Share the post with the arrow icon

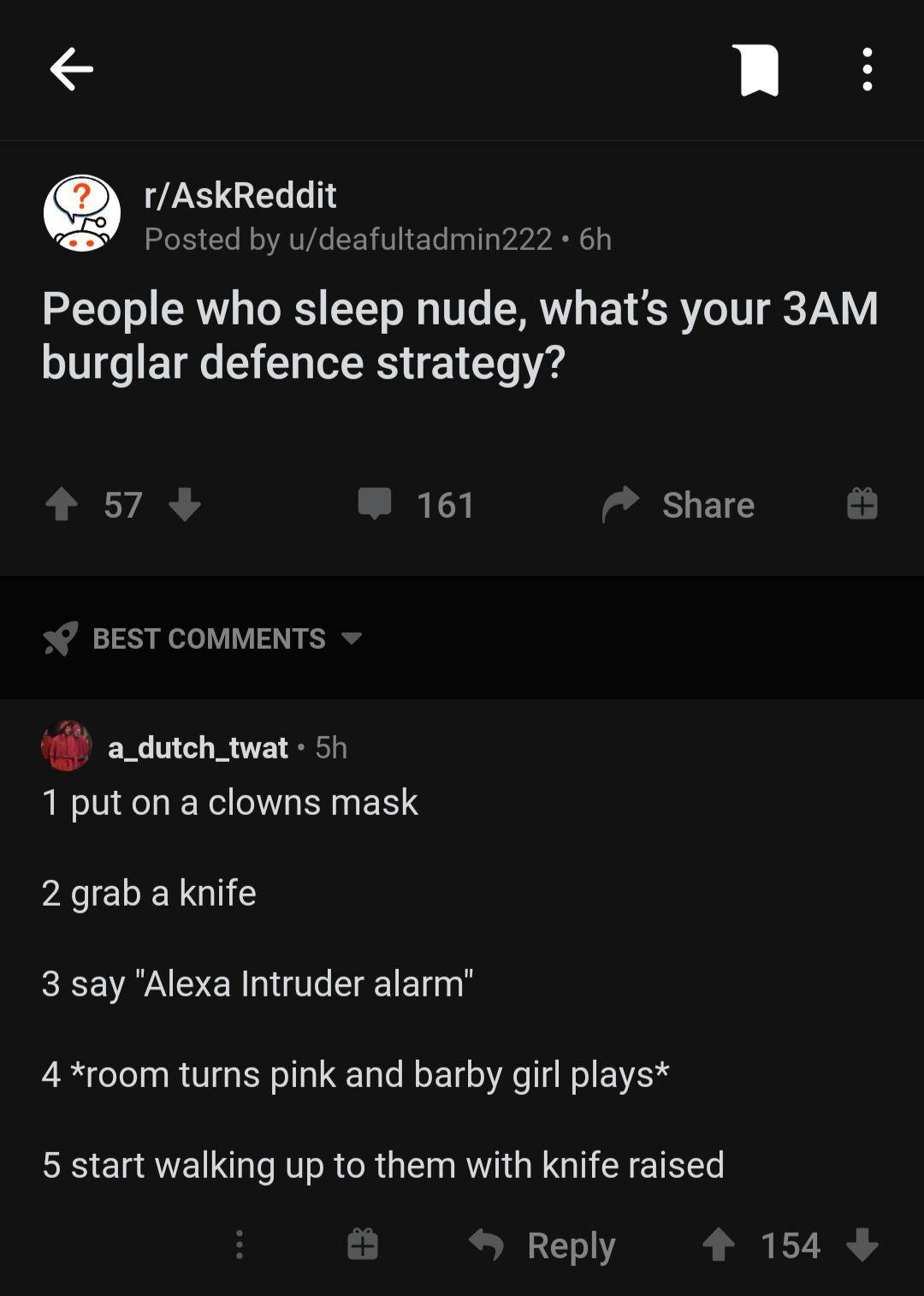click(x=620, y=504)
